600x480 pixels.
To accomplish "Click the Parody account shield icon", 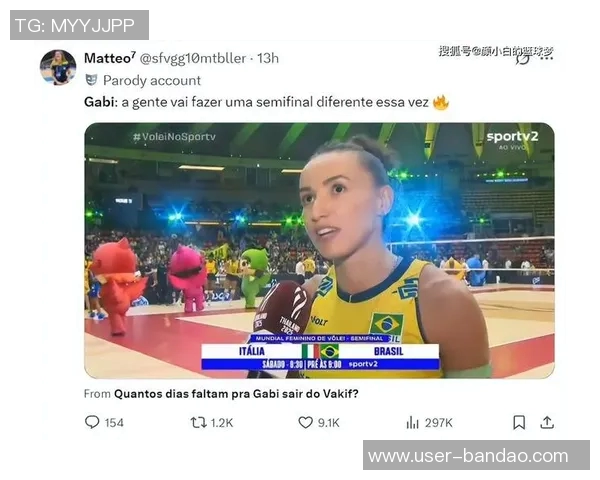I will tap(91, 80).
